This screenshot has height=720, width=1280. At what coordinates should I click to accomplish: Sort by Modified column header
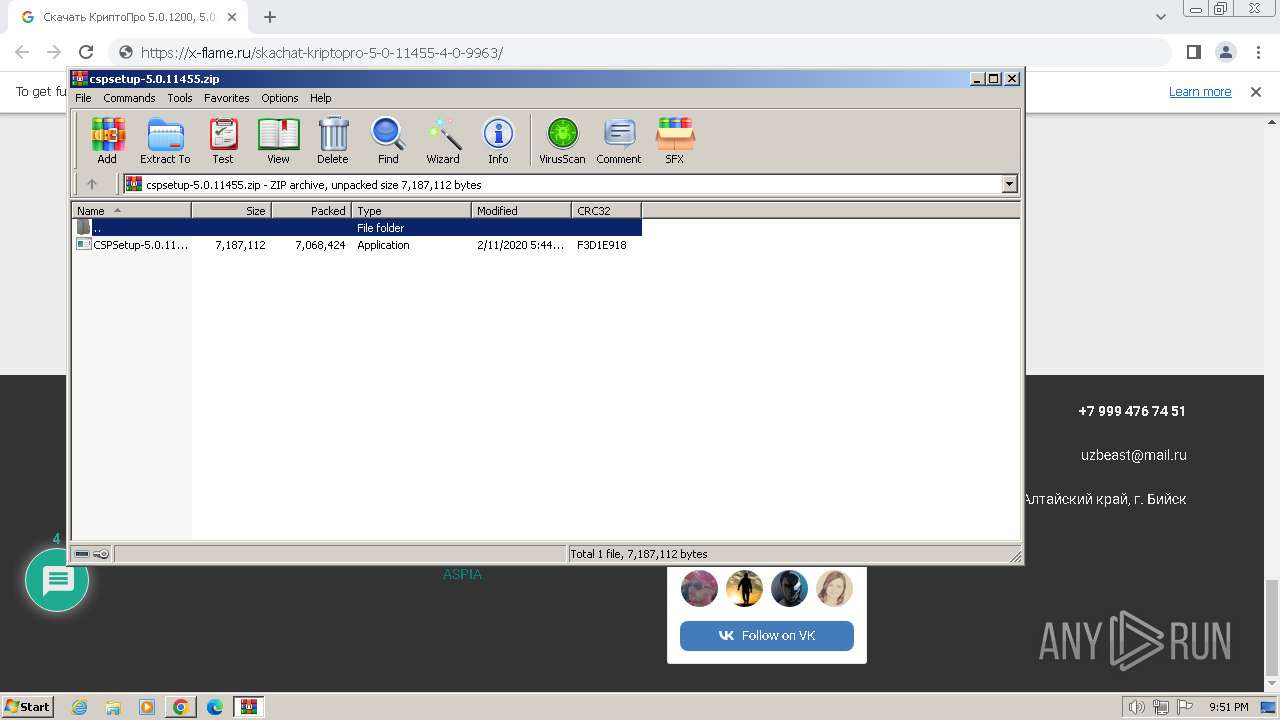tap(521, 210)
